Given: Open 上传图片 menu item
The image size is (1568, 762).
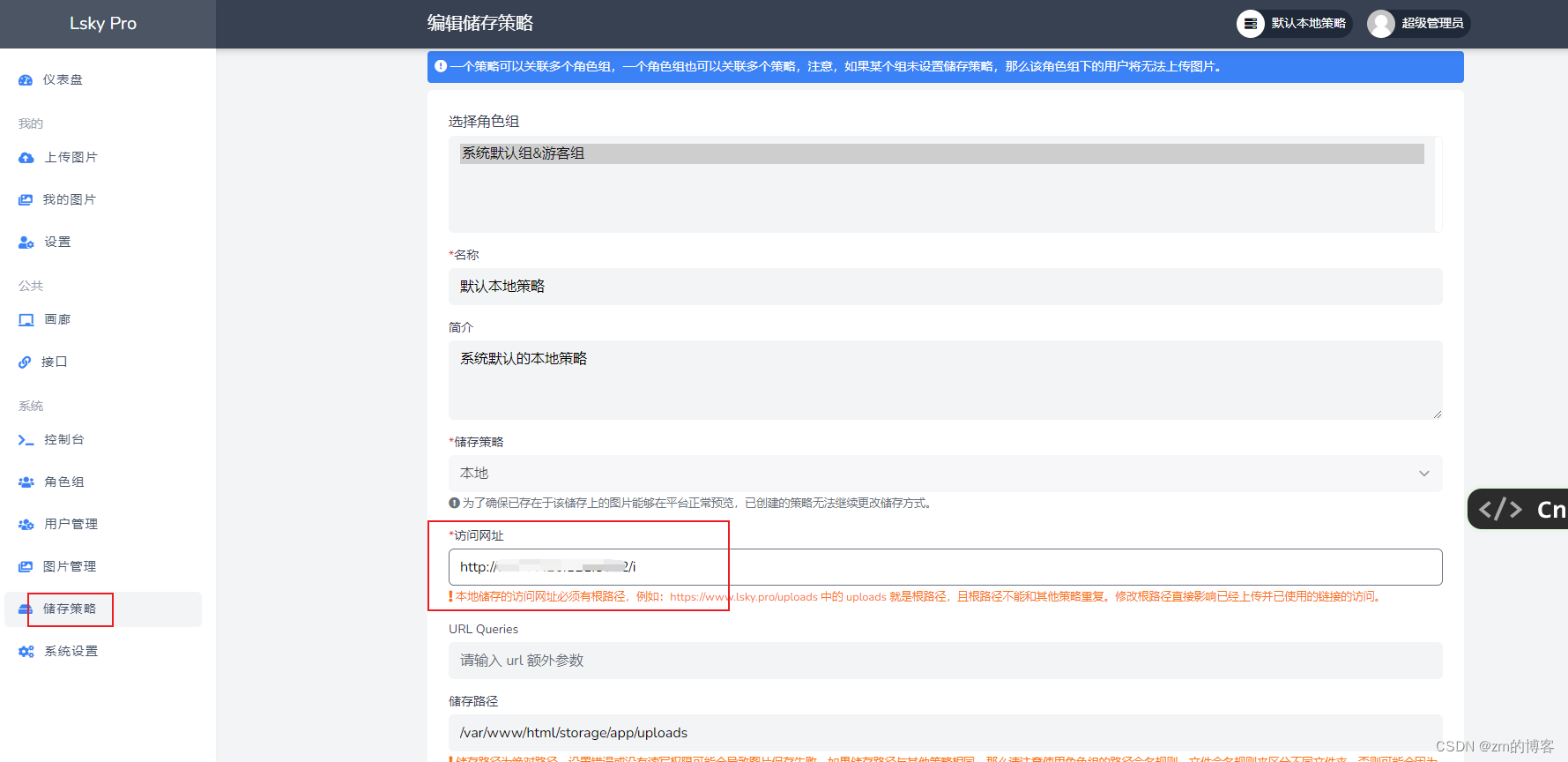Looking at the screenshot, I should [103, 158].
